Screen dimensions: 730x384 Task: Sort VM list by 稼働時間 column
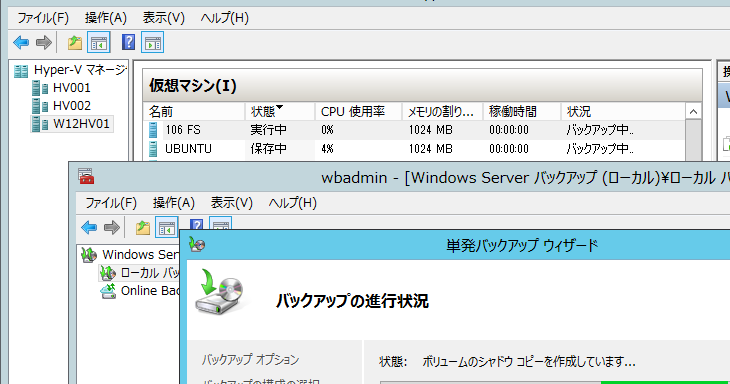(x=521, y=112)
